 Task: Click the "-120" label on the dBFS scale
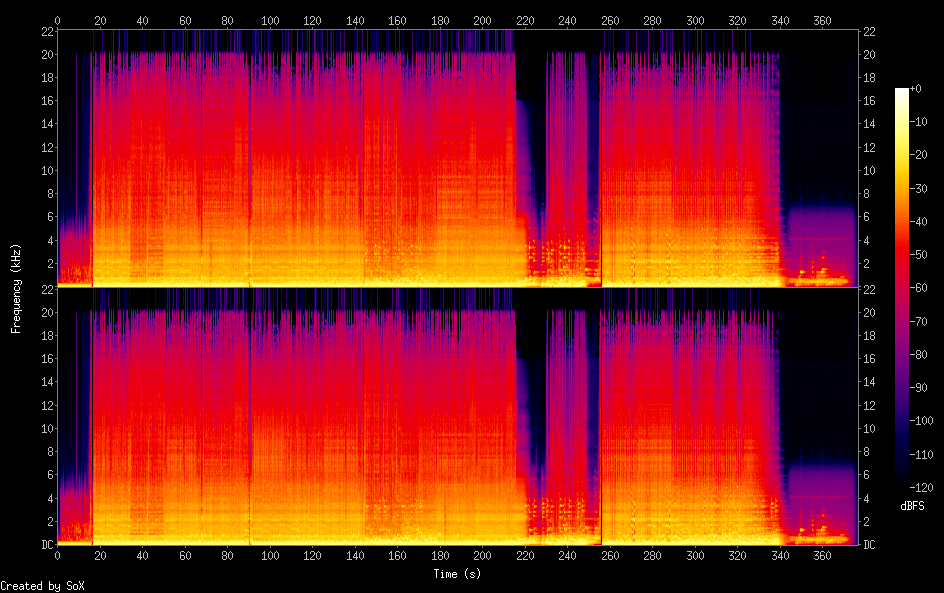[x=921, y=488]
